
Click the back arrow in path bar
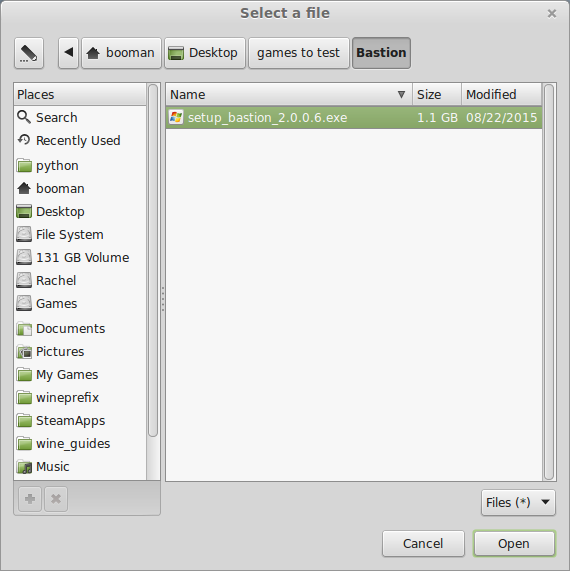coord(68,53)
